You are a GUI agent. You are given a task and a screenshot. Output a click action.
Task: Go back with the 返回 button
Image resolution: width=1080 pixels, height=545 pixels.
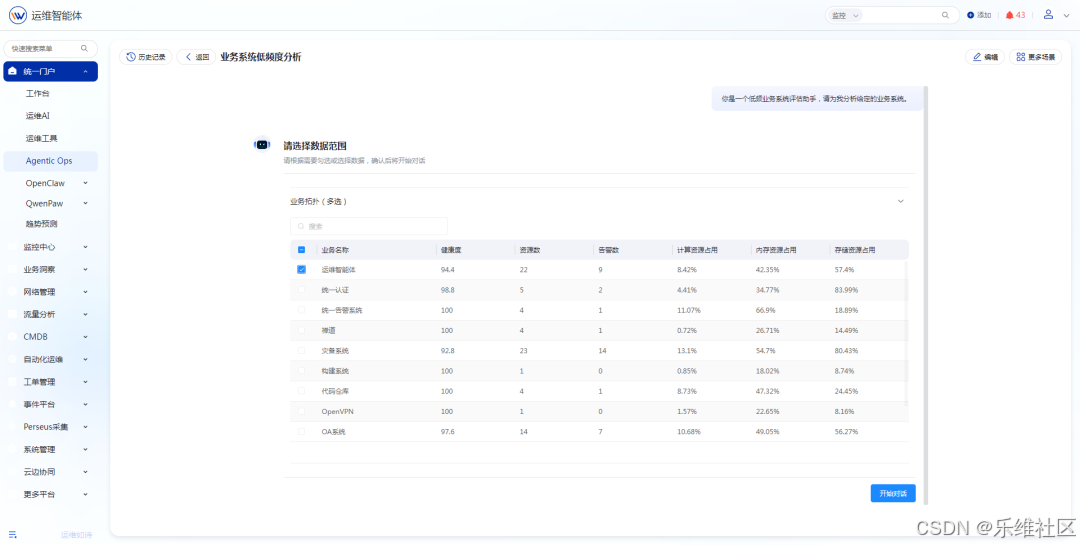point(196,57)
